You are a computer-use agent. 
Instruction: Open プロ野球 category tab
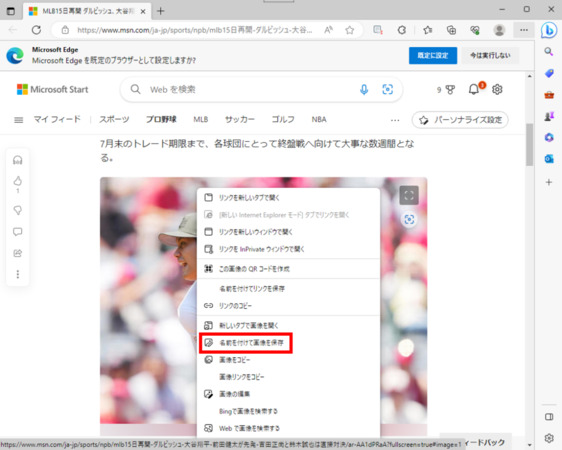coord(161,119)
